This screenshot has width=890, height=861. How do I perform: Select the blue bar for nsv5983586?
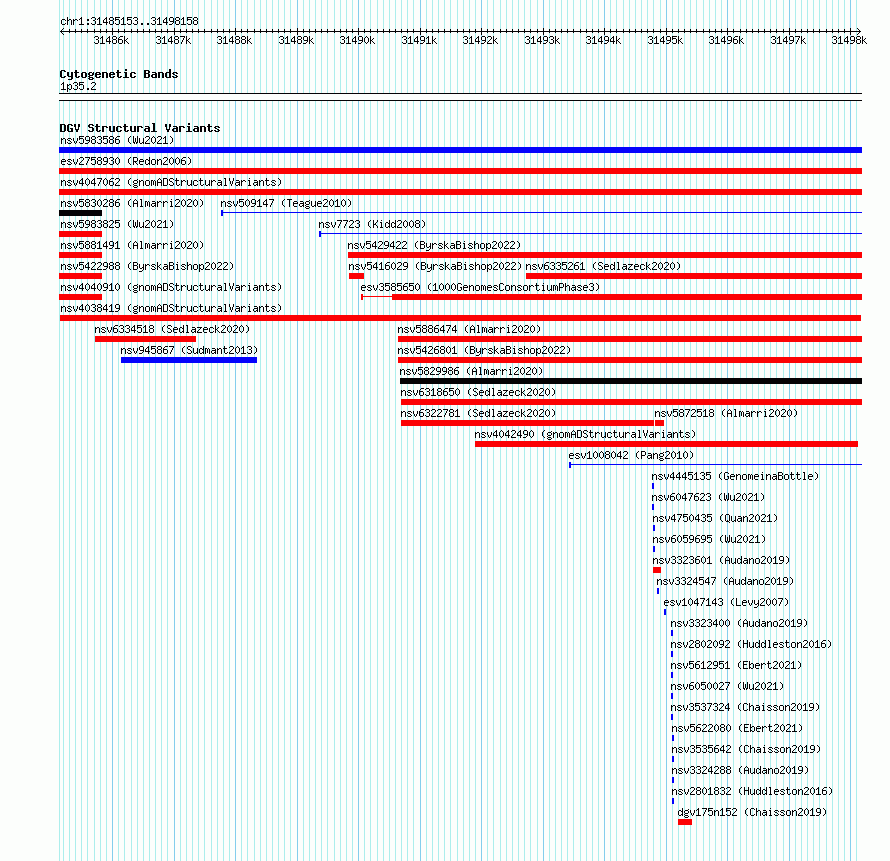[x=460, y=150]
